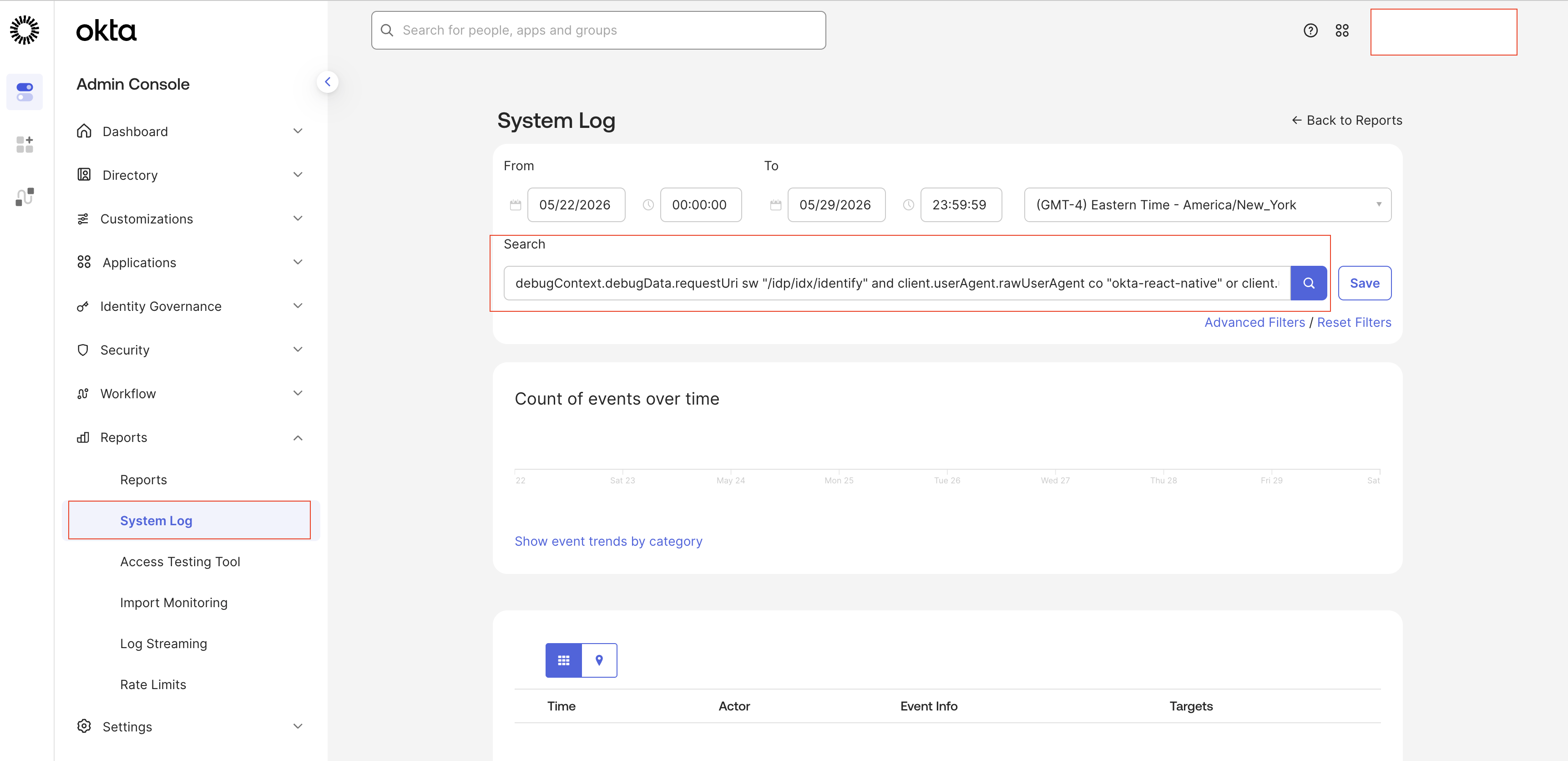Select the Admin Console toggle icon in rail

click(25, 92)
